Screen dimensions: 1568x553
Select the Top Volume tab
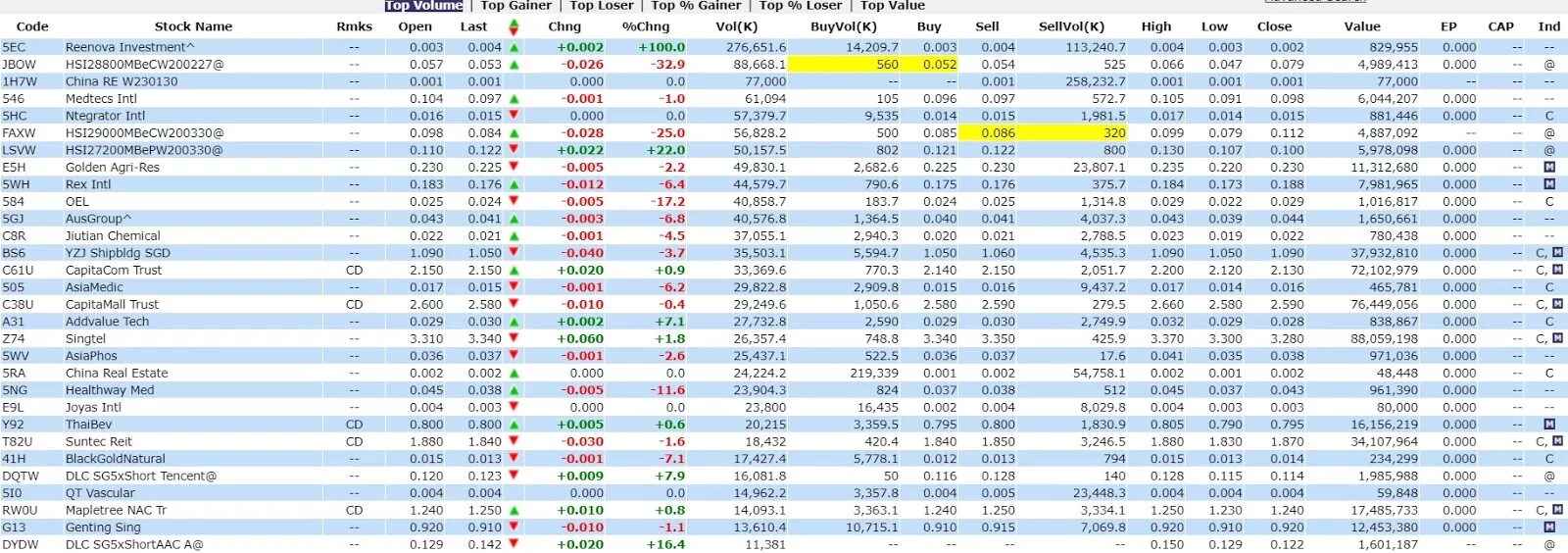coord(423,5)
